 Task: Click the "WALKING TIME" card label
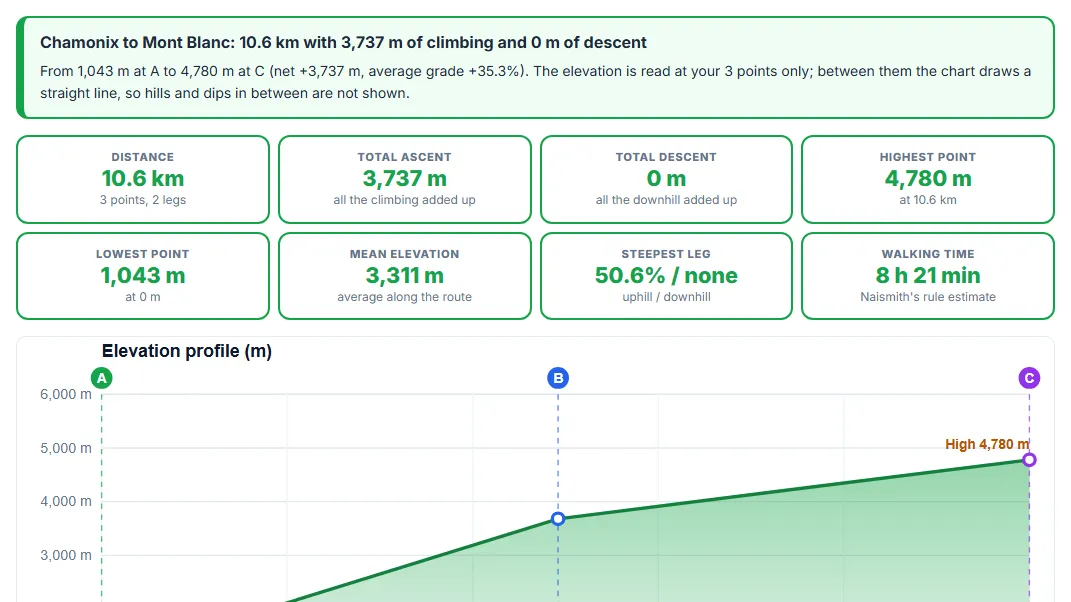928,254
